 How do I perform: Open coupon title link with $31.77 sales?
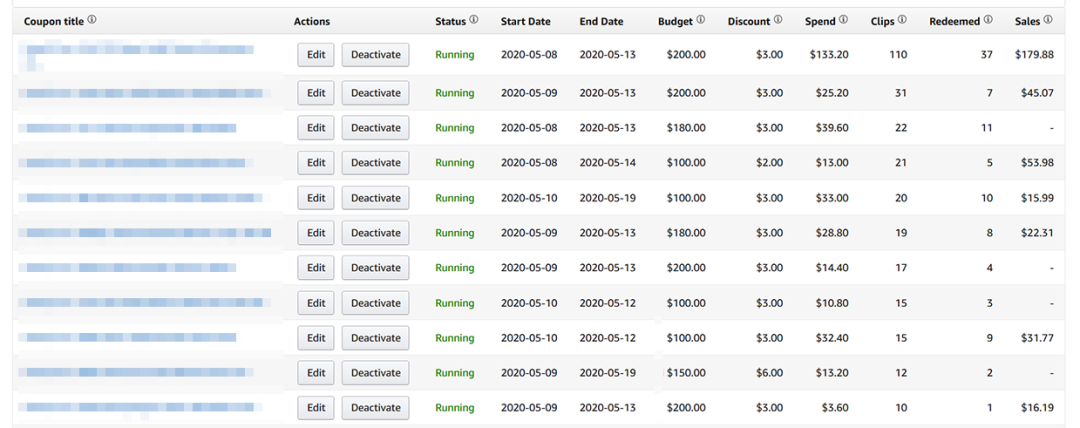pyautogui.click(x=128, y=338)
